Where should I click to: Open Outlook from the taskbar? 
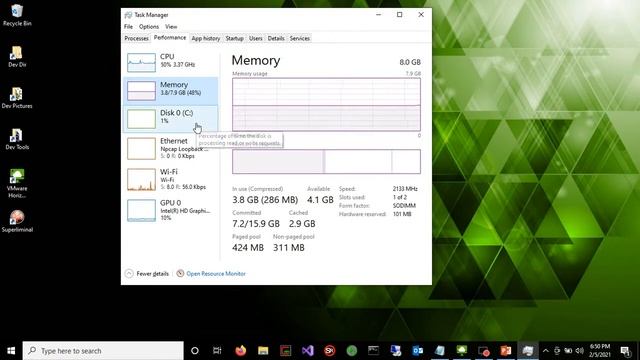(x=418, y=351)
